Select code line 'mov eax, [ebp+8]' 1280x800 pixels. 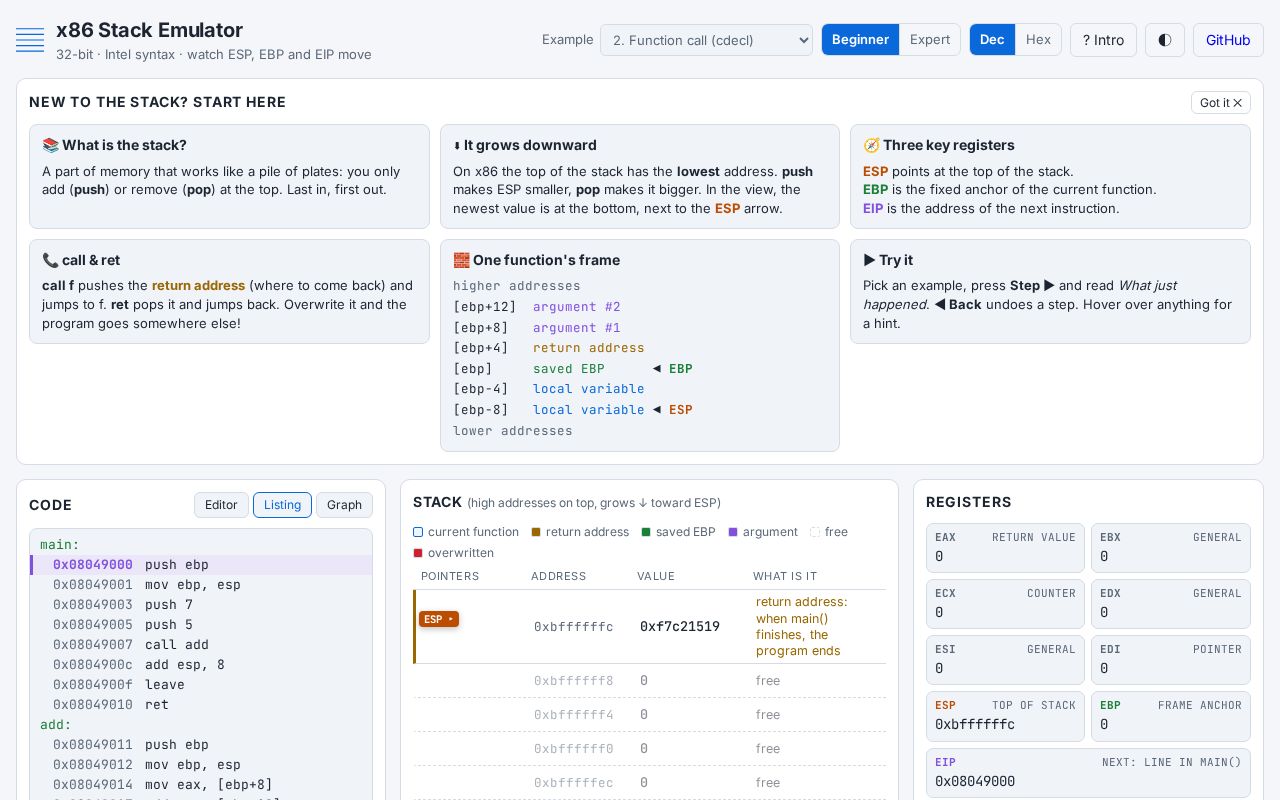[201, 785]
